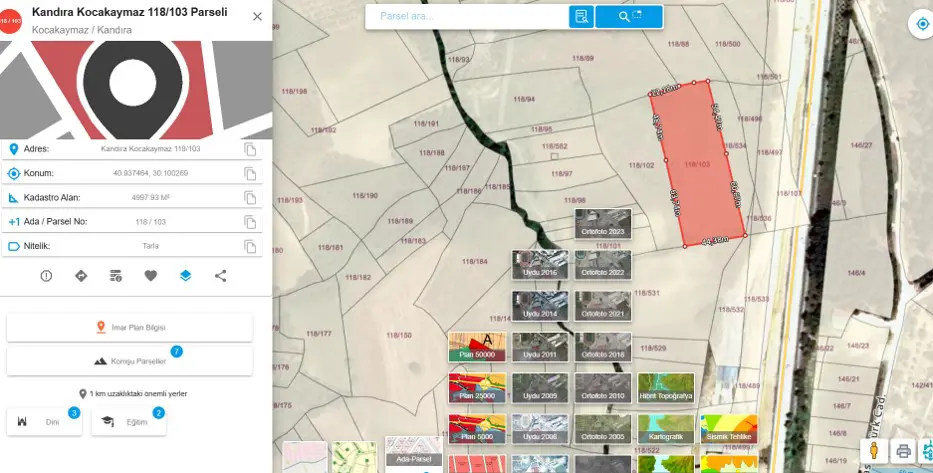Click the Adres location pin icon

[14, 149]
